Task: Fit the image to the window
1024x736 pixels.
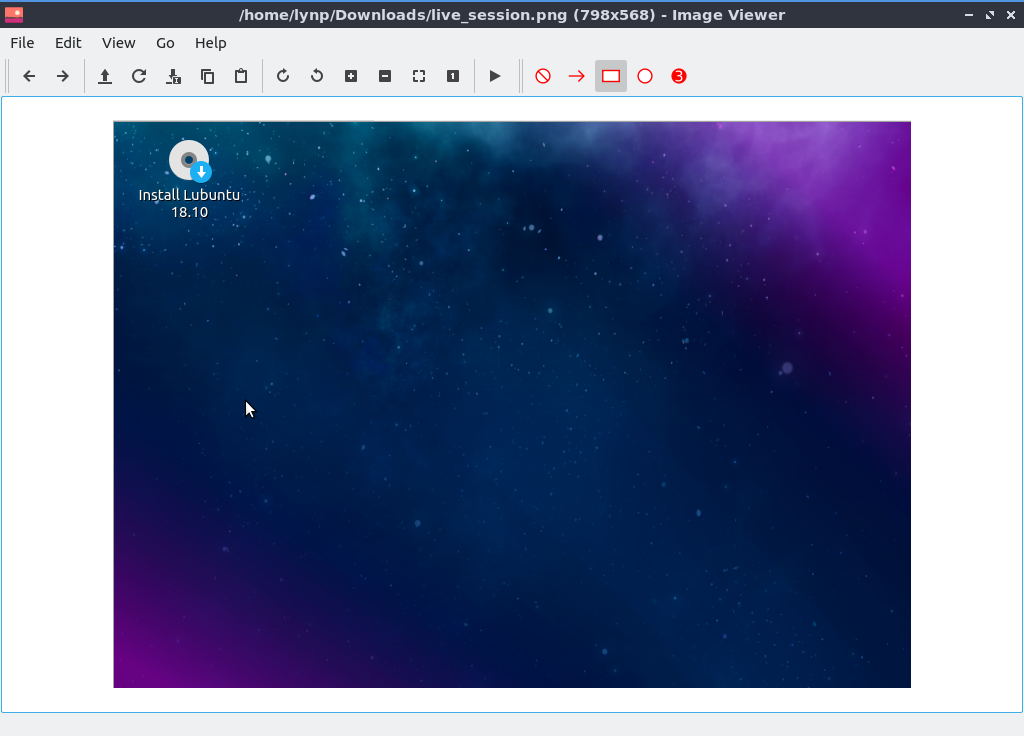Action: [x=419, y=76]
